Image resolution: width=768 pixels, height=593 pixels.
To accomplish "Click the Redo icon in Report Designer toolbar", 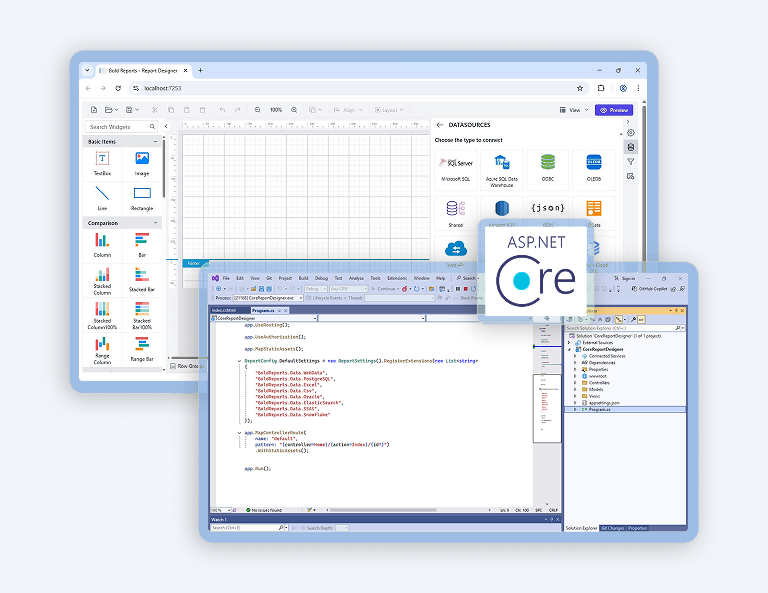I will (238, 110).
